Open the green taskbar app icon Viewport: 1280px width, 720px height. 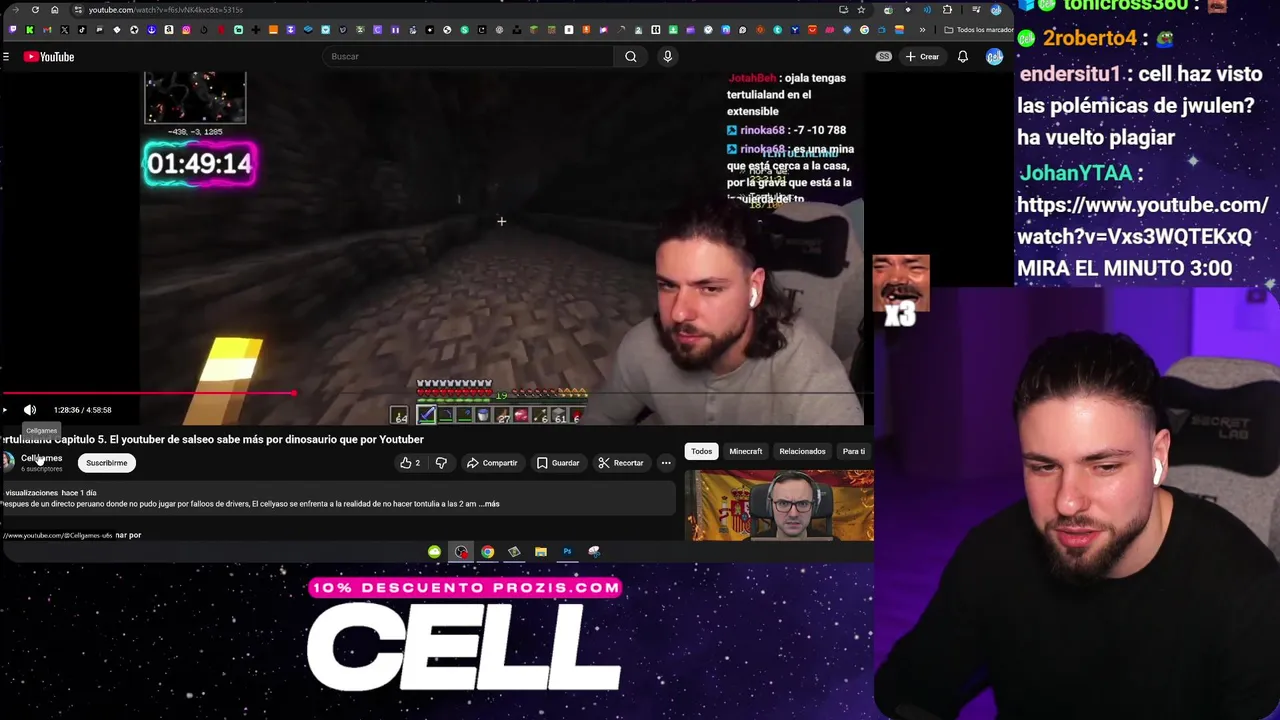pos(434,552)
